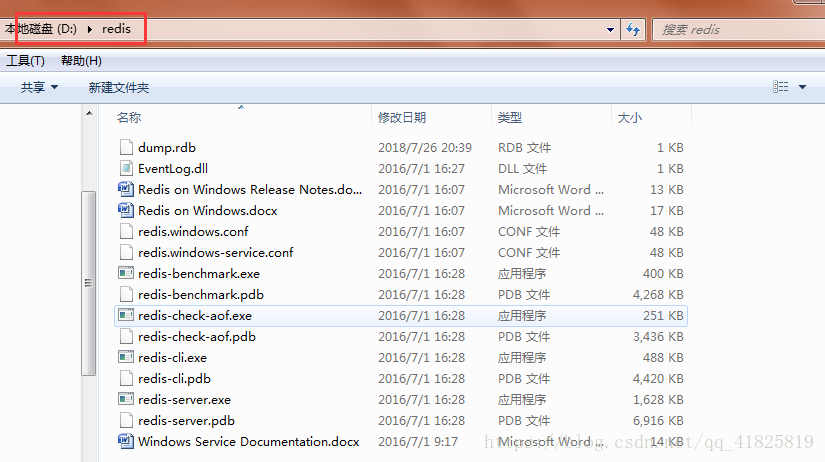The image size is (825, 462).
Task: Change the view with the view layout icon
Action: [780, 87]
